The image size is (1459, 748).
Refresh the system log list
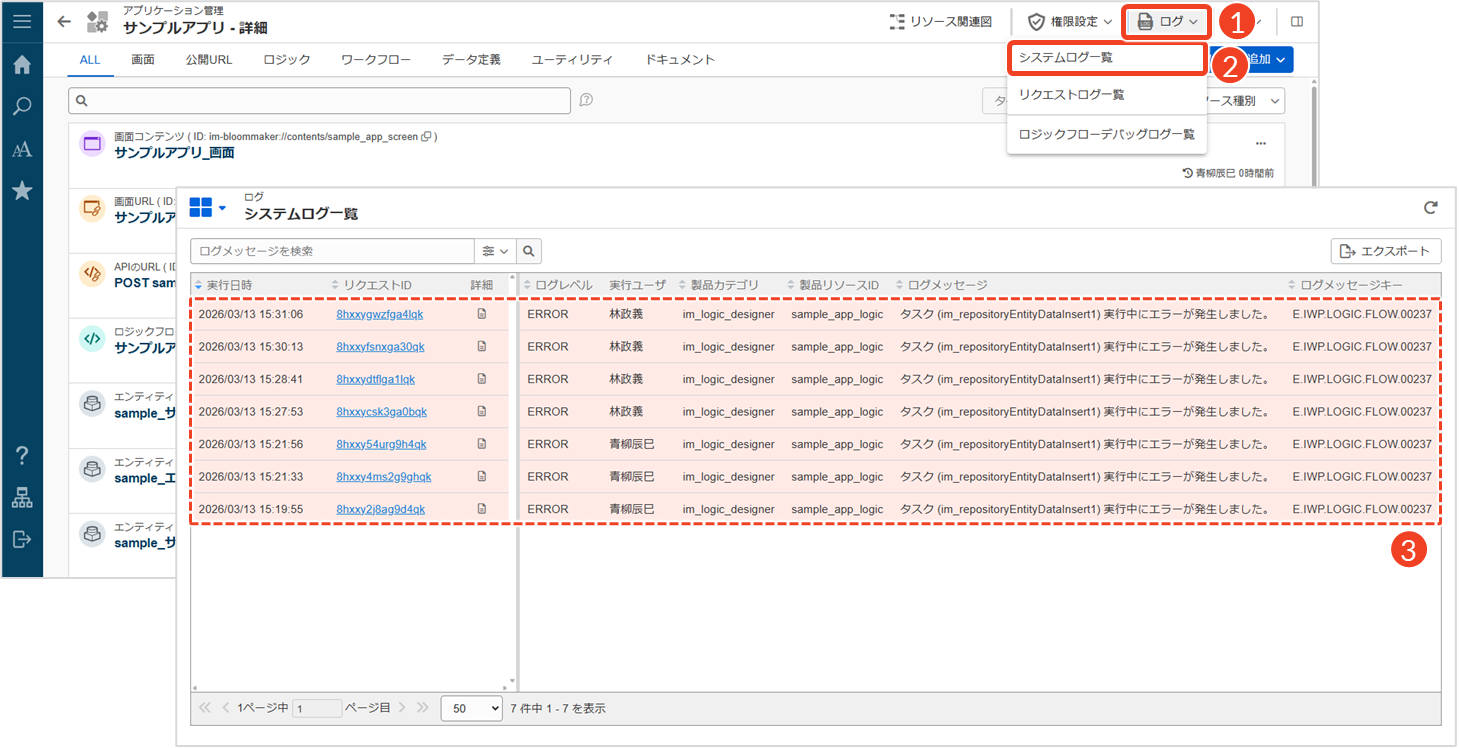click(x=1430, y=208)
